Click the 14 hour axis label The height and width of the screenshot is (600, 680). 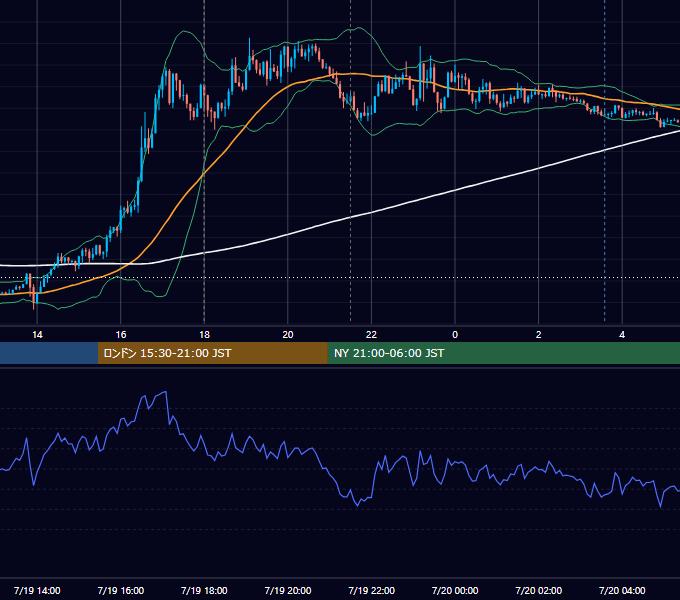tap(37, 335)
